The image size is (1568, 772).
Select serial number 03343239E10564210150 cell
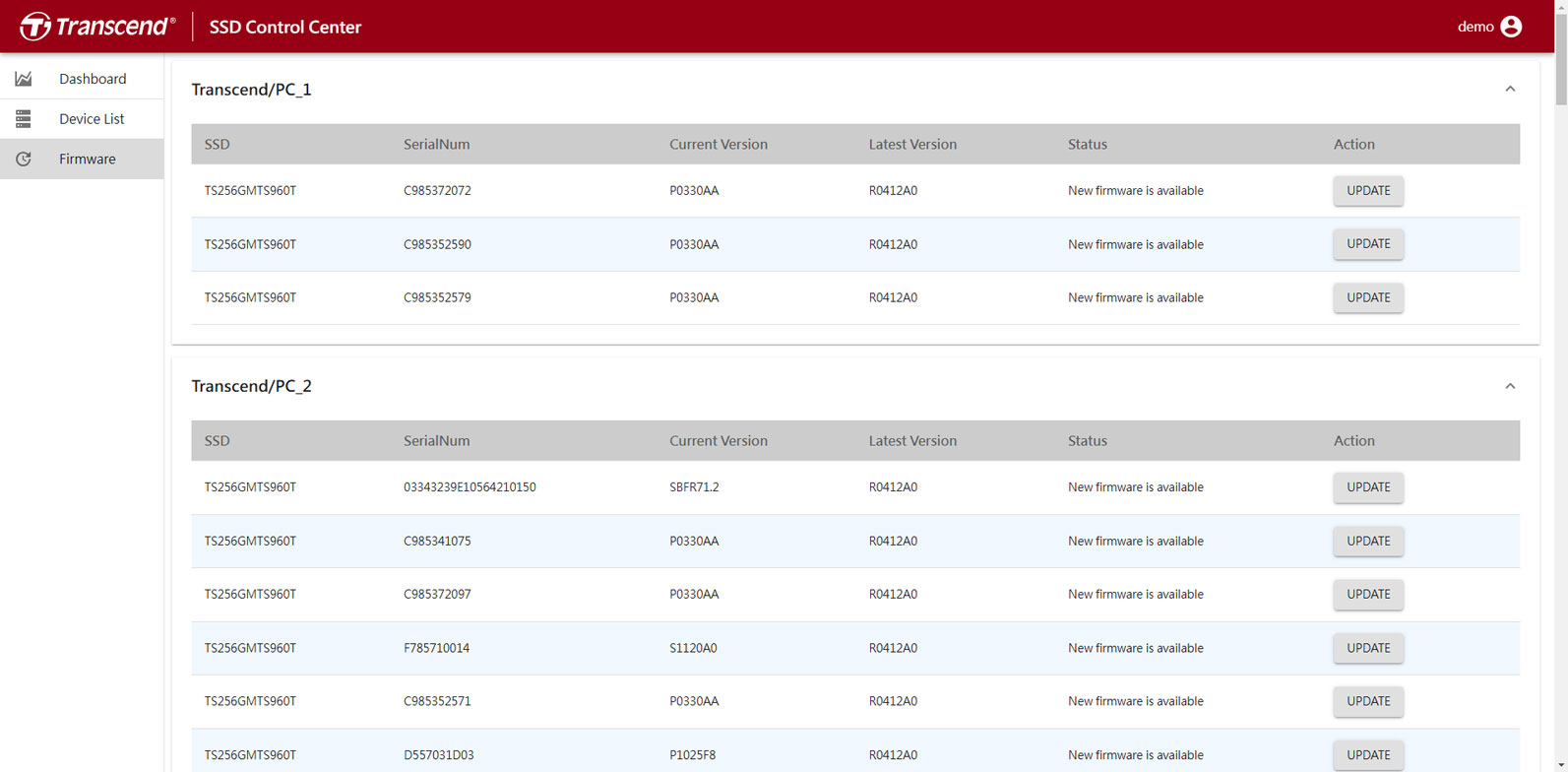pos(470,487)
